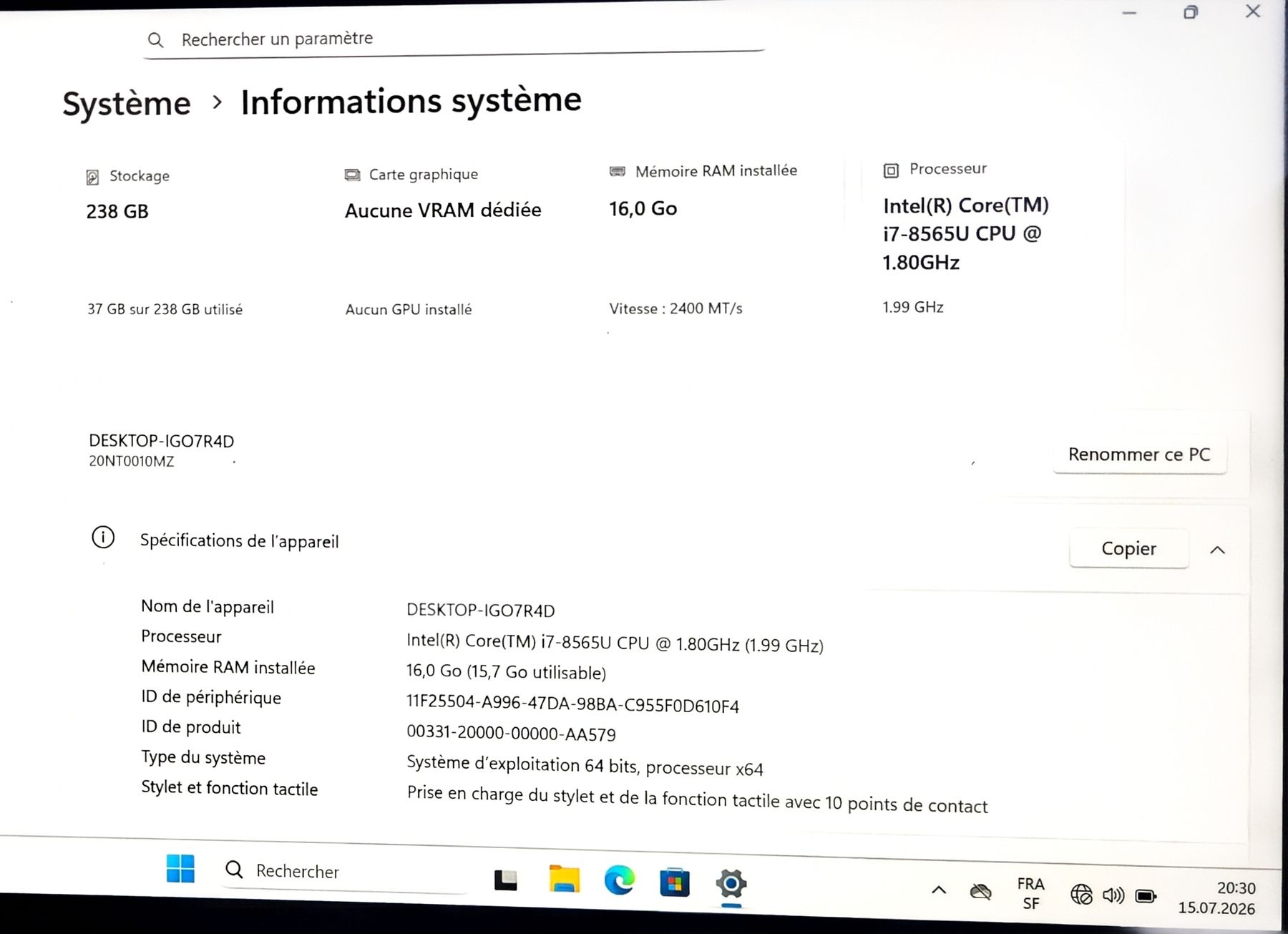This screenshot has width=1288, height=934.
Task: Select model number 20NT0010MZ
Action: (131, 462)
